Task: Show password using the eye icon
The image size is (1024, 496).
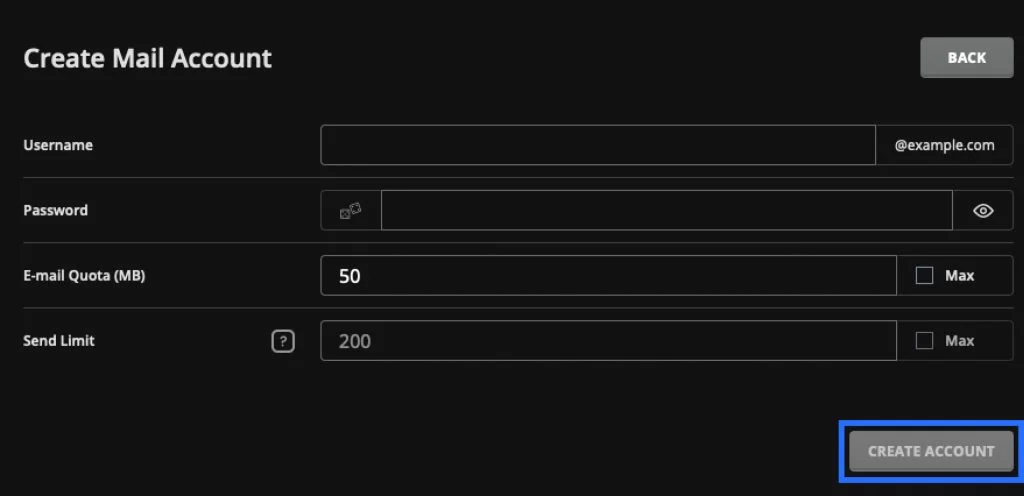Action: pyautogui.click(x=983, y=211)
